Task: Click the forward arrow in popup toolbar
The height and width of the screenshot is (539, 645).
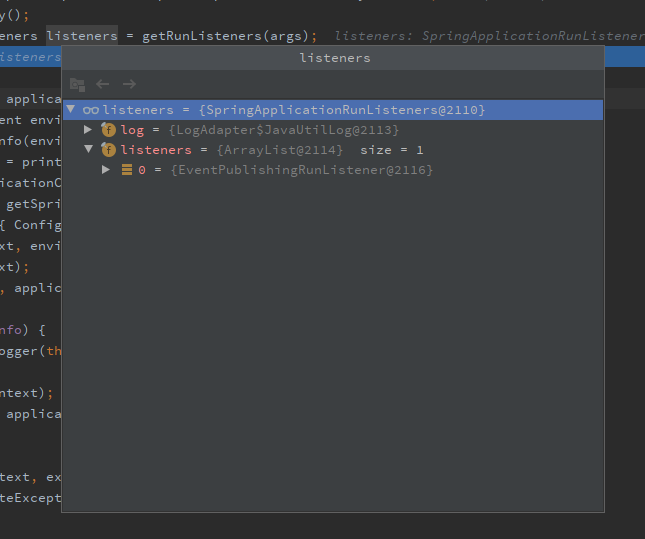Action: tap(129, 85)
